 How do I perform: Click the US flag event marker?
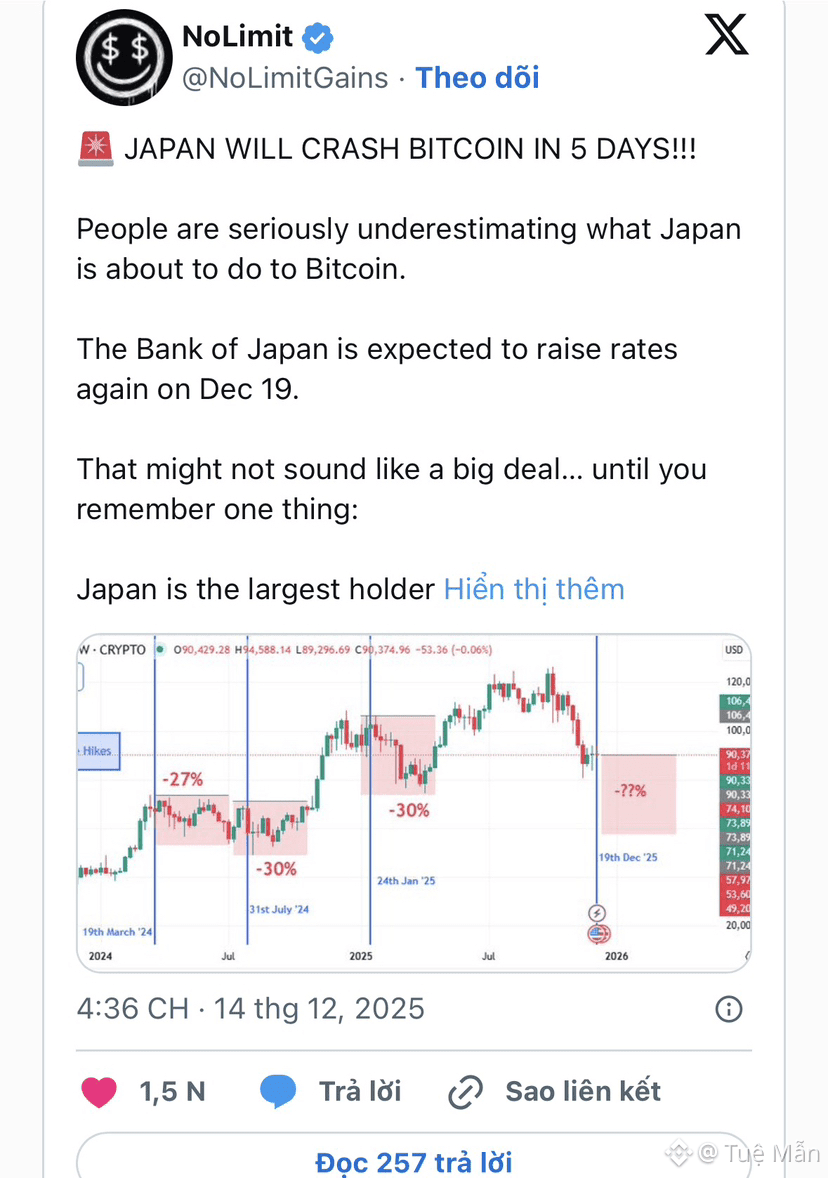tap(598, 934)
